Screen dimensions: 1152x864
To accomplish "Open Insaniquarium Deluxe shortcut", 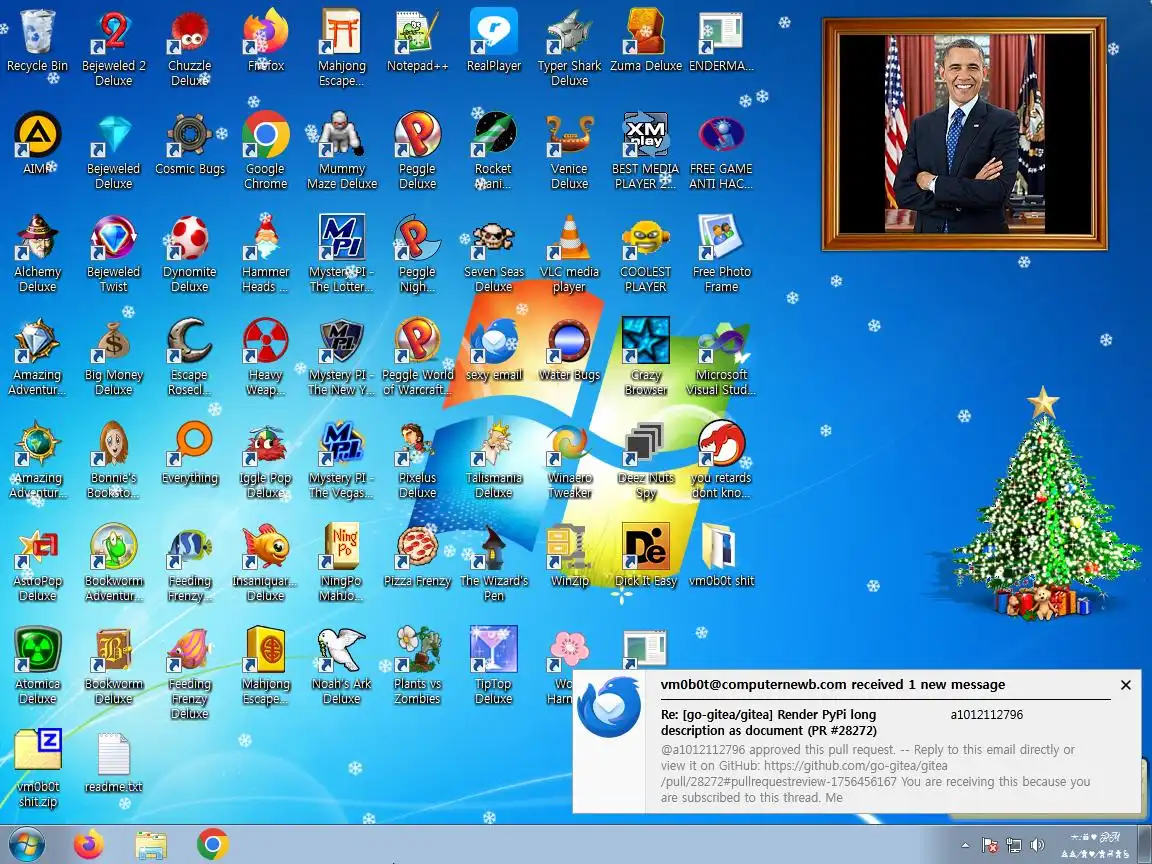I will [266, 562].
